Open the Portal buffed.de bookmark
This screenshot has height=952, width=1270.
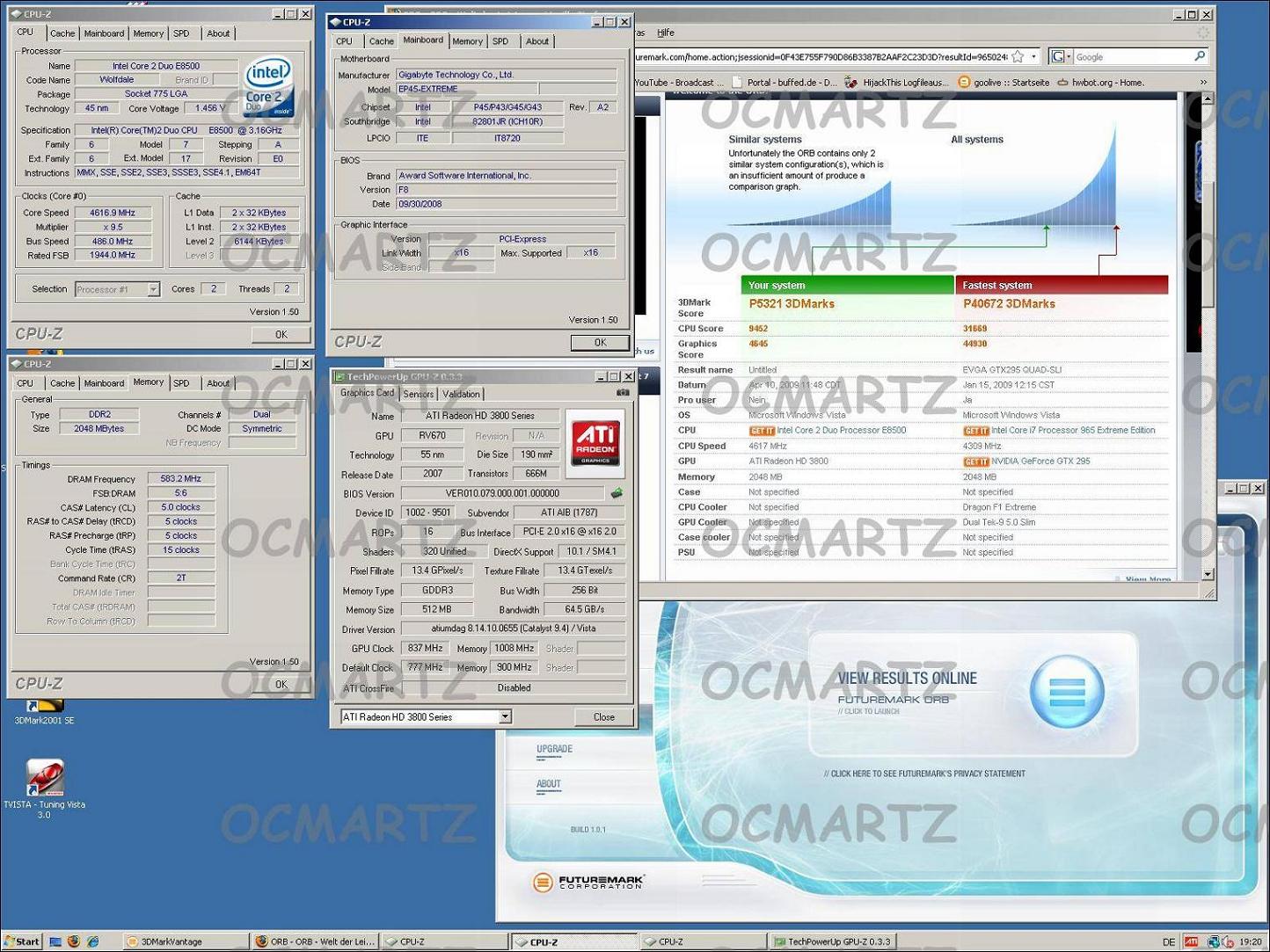(x=784, y=83)
